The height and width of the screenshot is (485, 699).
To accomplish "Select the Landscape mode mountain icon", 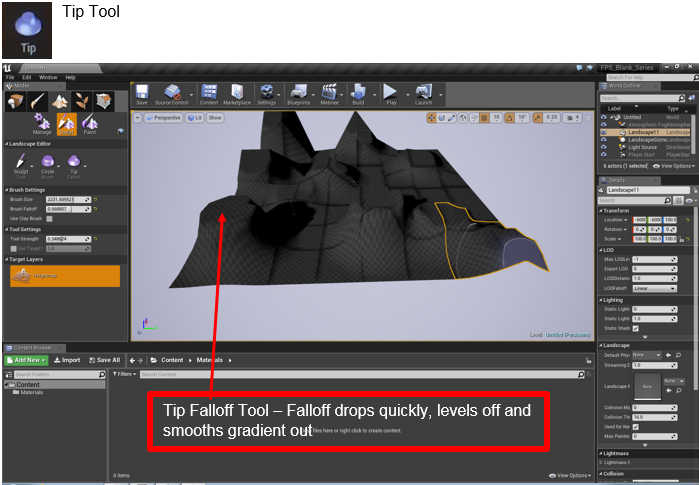I will coord(60,102).
